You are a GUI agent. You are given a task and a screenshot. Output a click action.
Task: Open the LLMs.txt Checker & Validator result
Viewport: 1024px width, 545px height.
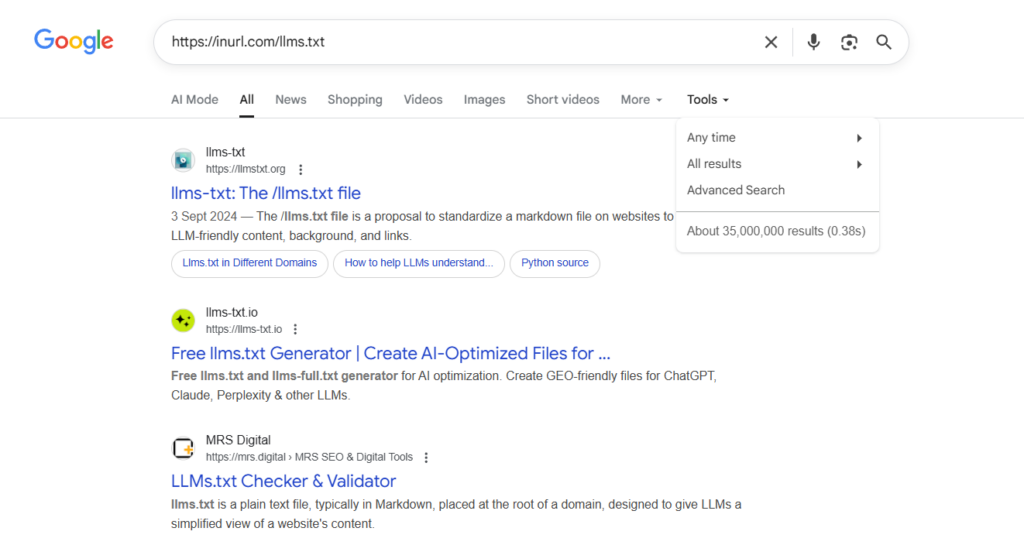(x=283, y=481)
